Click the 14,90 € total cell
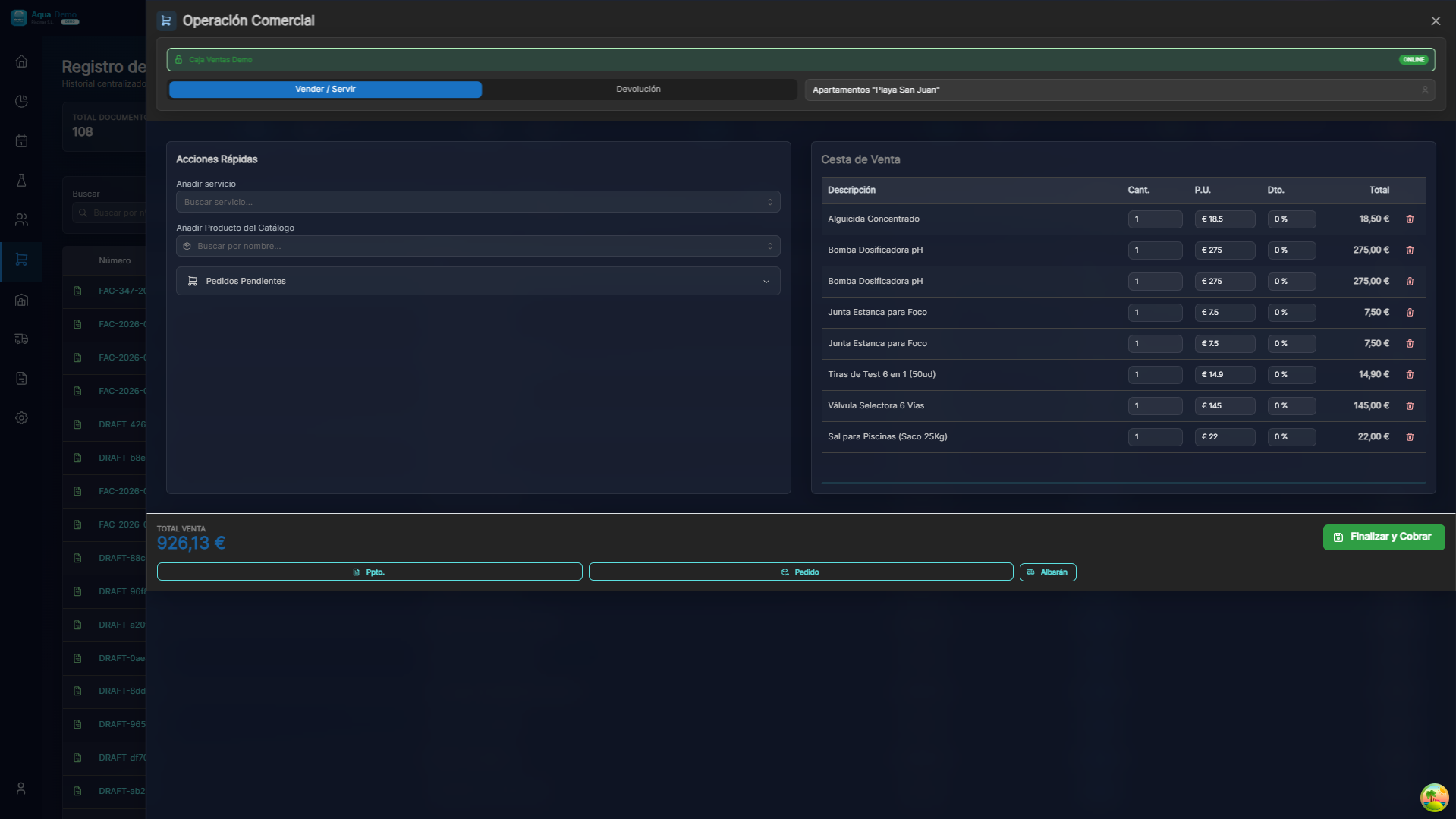The height and width of the screenshot is (819, 1456). (x=1374, y=375)
